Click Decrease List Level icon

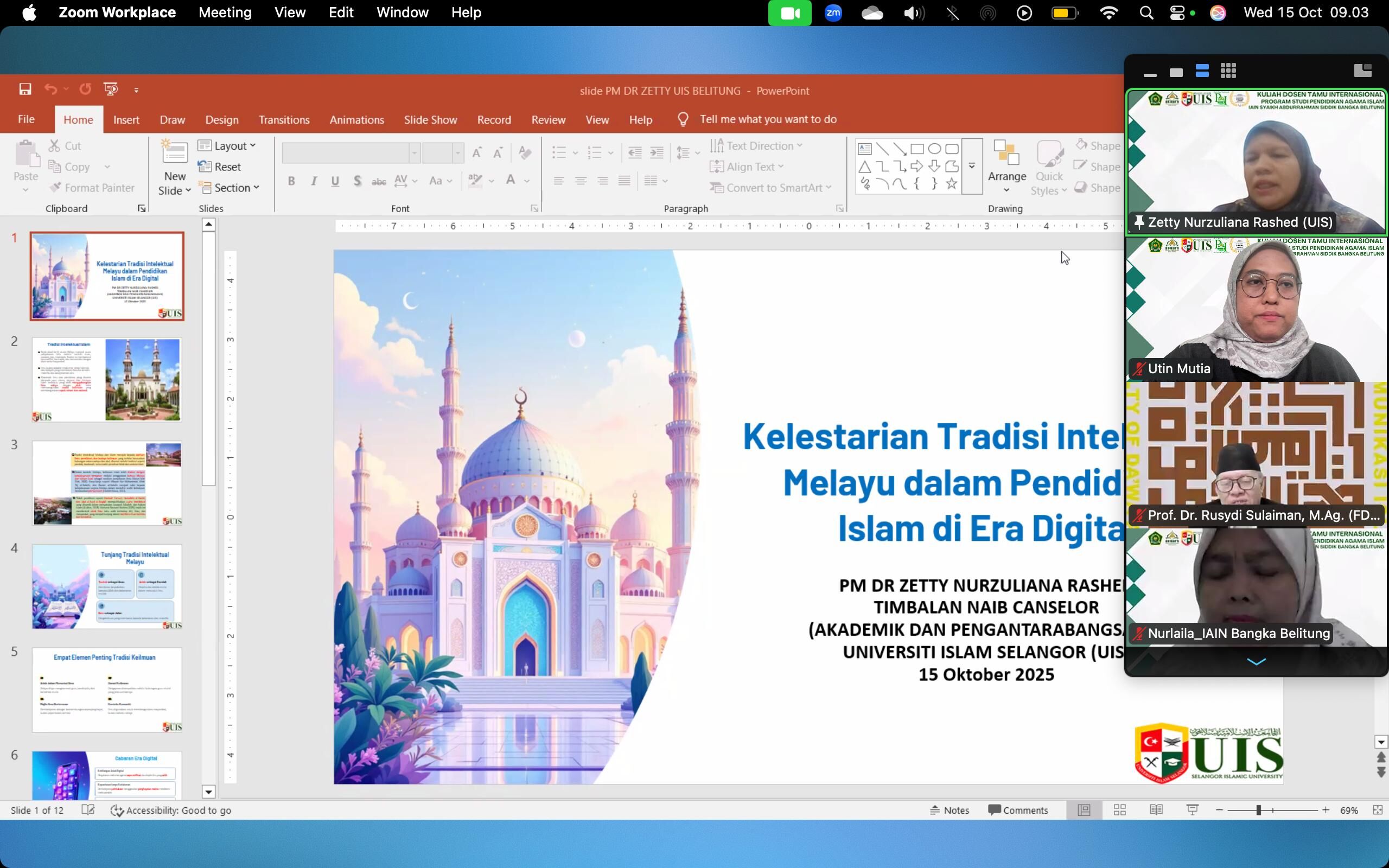point(635,152)
